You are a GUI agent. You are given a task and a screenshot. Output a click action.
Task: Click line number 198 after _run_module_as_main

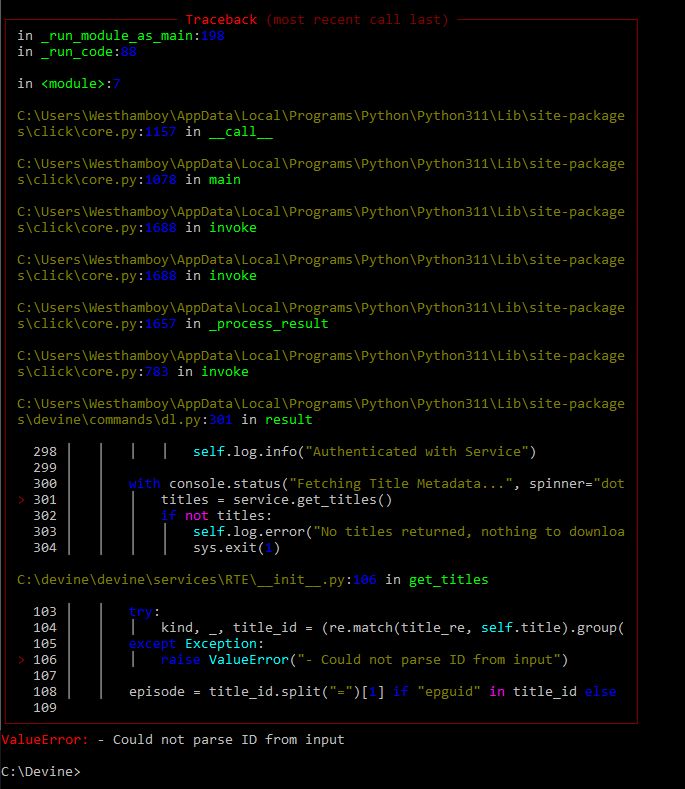[x=212, y=36]
